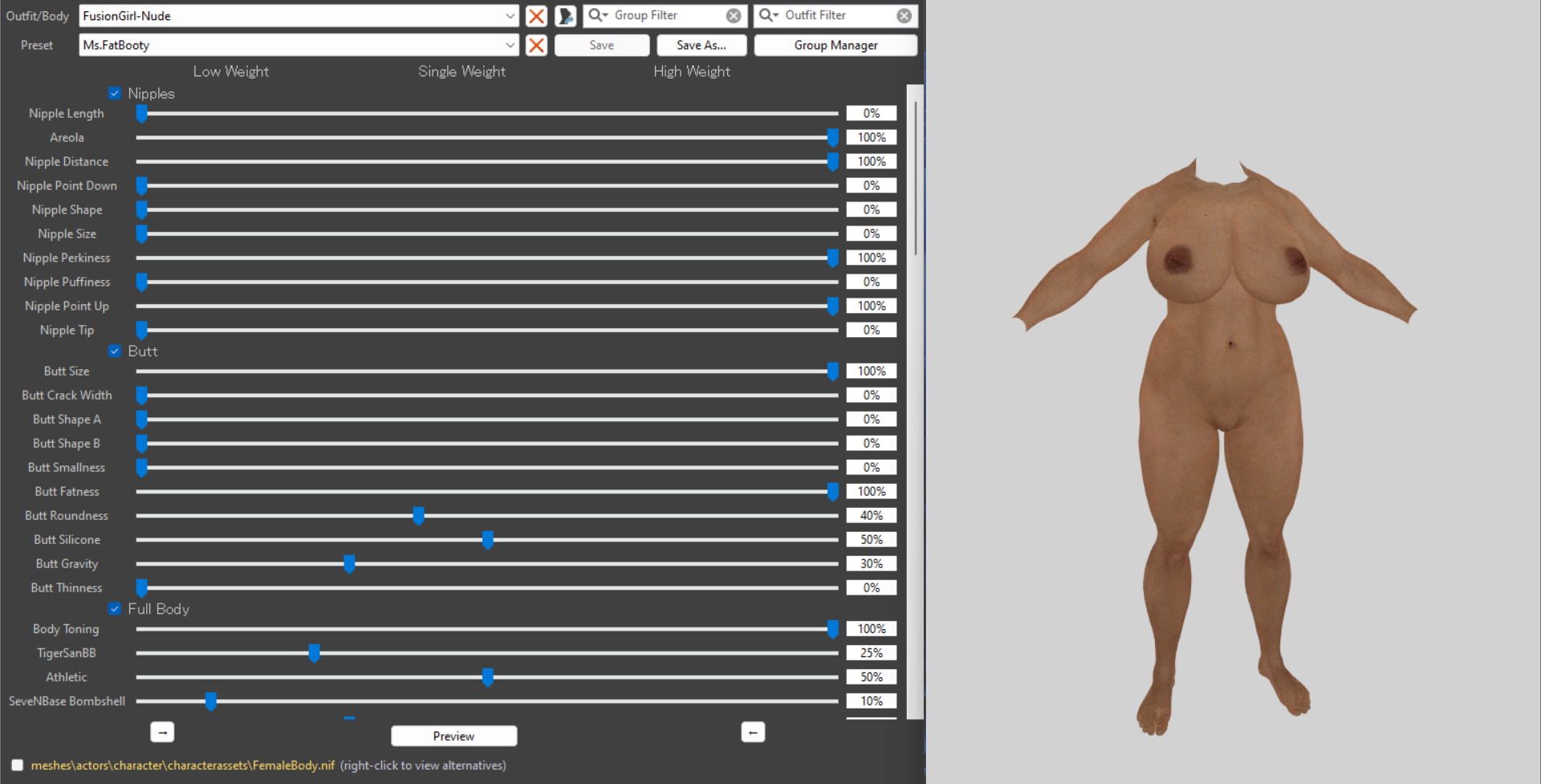Screen dimensions: 1541x784
Task: Click the Nipple Perkiness slider handle
Action: click(x=833, y=258)
